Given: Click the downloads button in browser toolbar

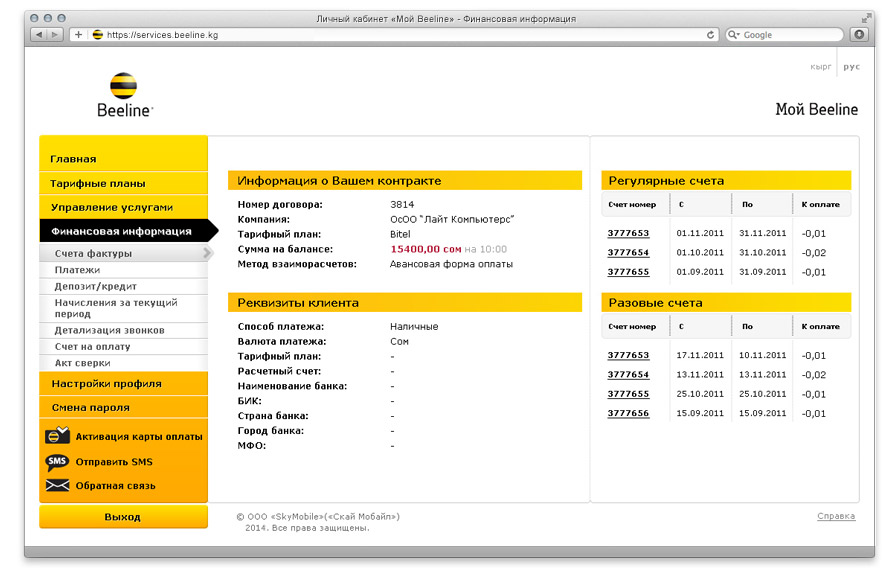Looking at the screenshot, I should tap(859, 35).
